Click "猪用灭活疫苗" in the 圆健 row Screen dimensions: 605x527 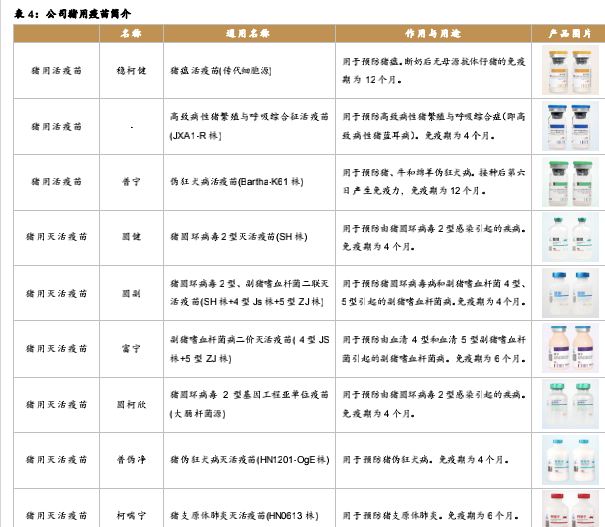point(56,236)
